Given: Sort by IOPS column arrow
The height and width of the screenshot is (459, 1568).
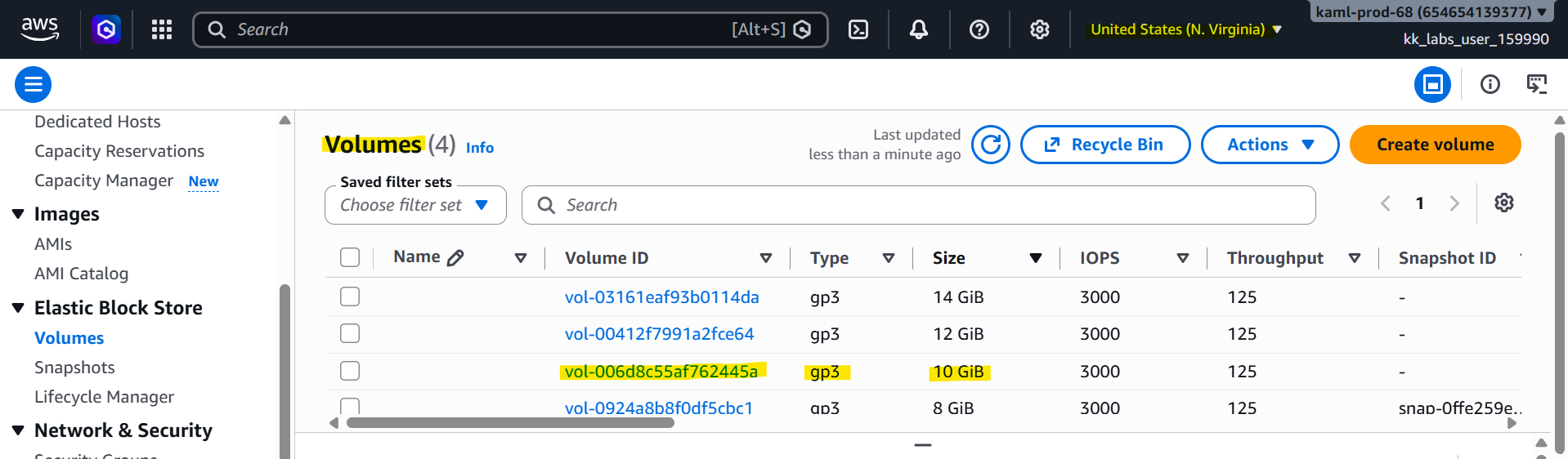Looking at the screenshot, I should (1183, 258).
